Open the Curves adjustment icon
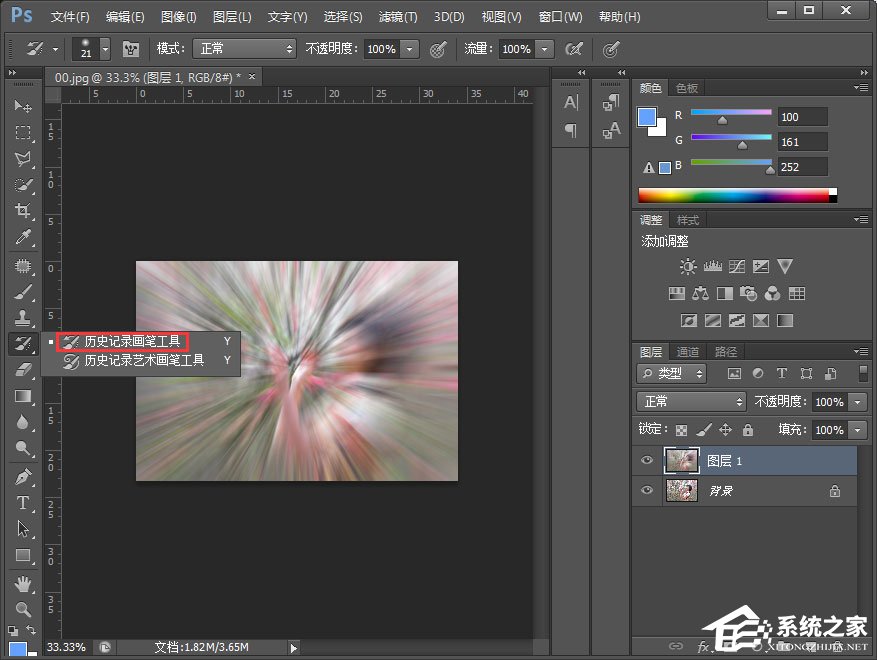 pyautogui.click(x=736, y=266)
